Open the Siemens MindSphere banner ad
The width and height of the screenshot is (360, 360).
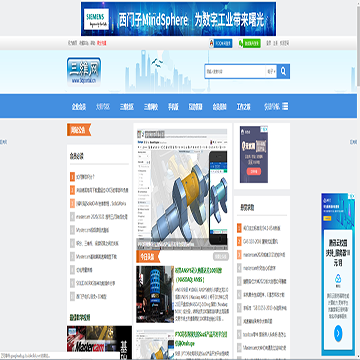coord(178,19)
